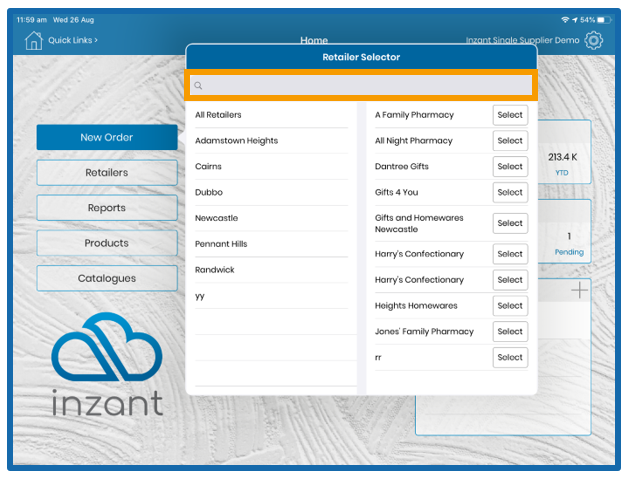Click Dantree Gifts name
The width and height of the screenshot is (626, 478).
tap(402, 167)
